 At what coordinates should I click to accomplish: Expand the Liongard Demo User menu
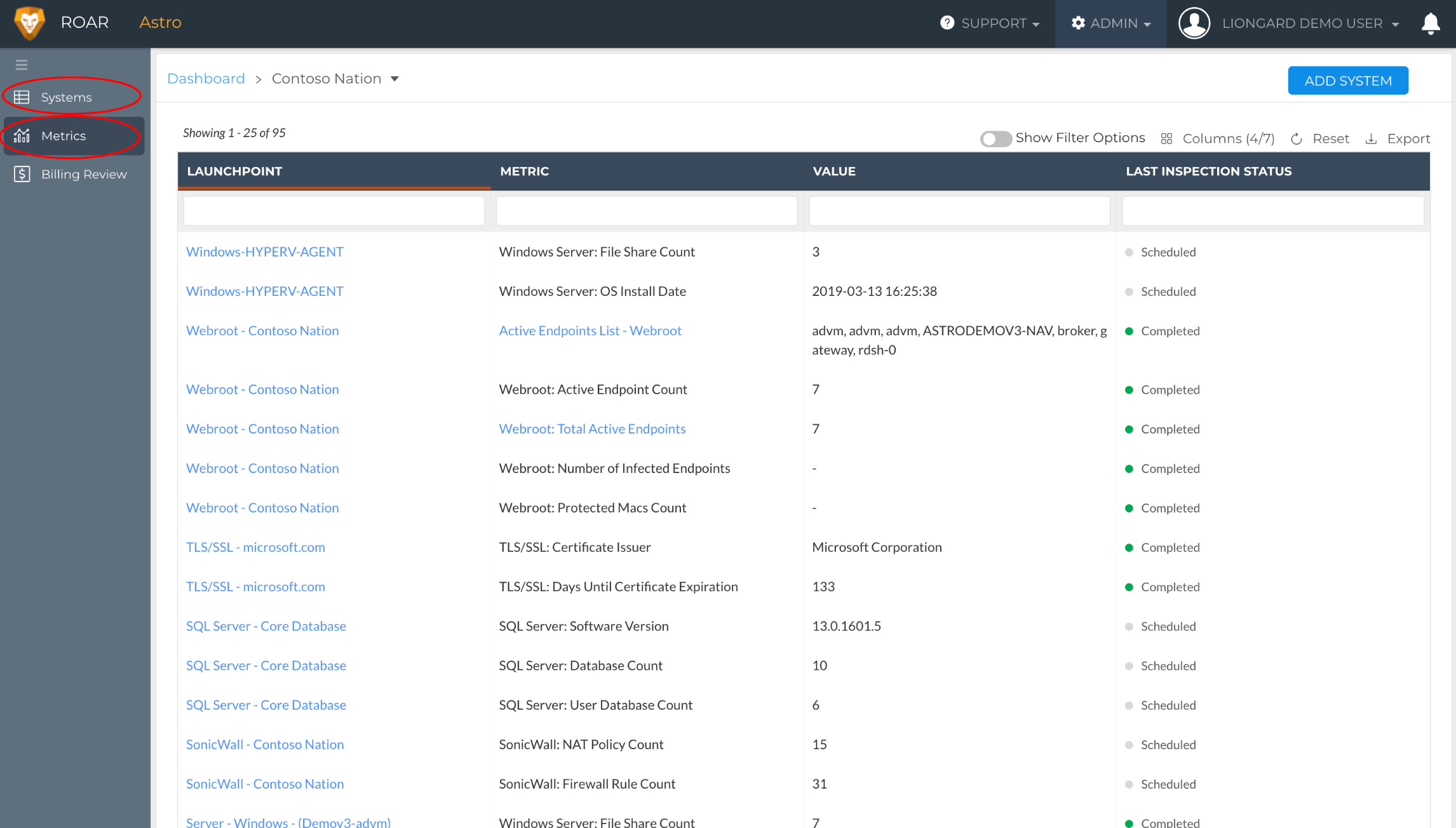coord(1311,23)
